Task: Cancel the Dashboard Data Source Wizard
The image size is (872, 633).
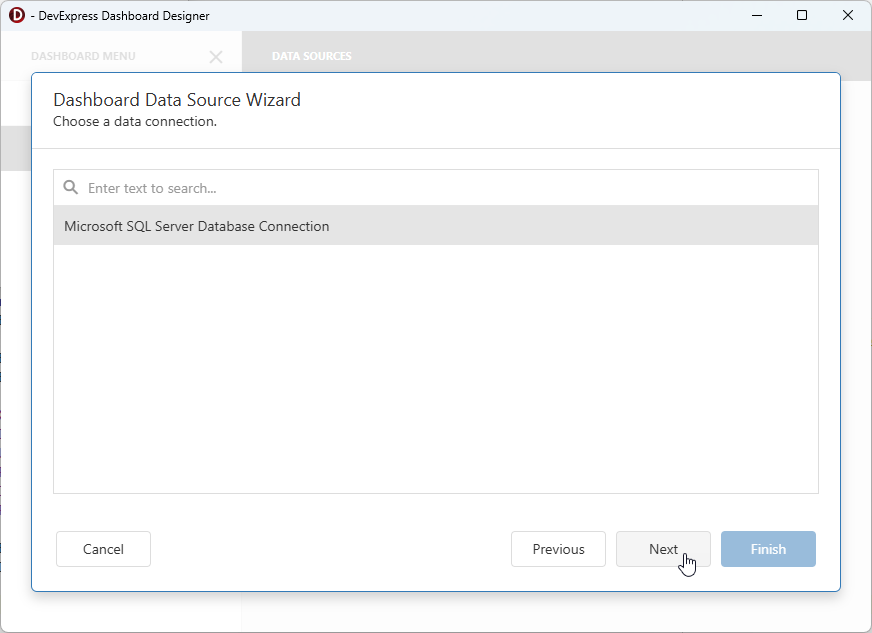Action: (x=103, y=549)
